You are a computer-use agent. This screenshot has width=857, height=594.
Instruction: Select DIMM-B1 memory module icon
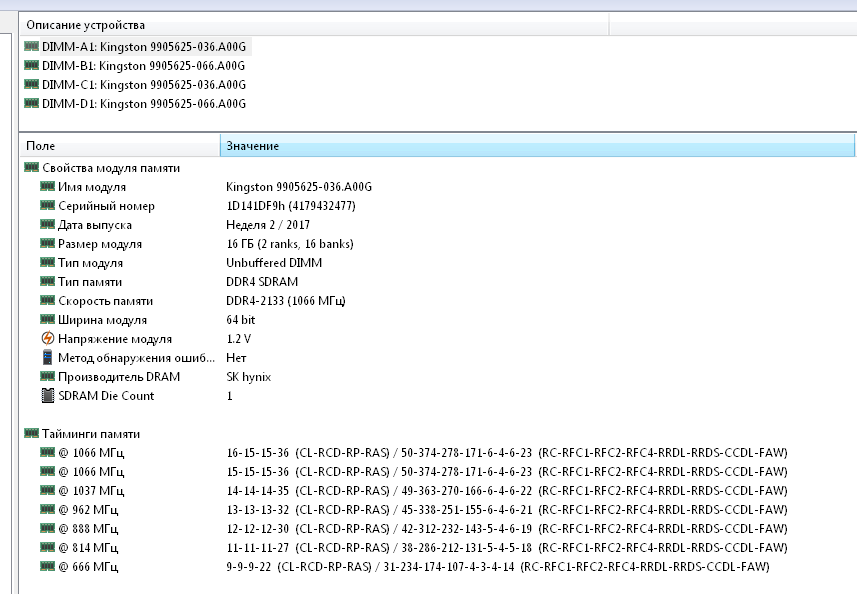(32, 66)
